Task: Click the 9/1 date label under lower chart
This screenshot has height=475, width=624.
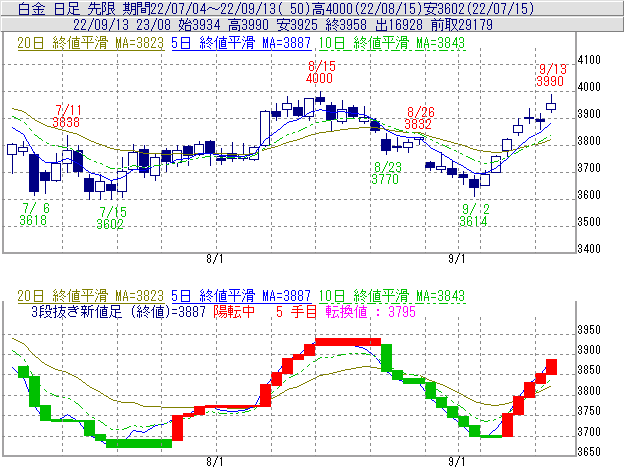Action: coord(457,462)
